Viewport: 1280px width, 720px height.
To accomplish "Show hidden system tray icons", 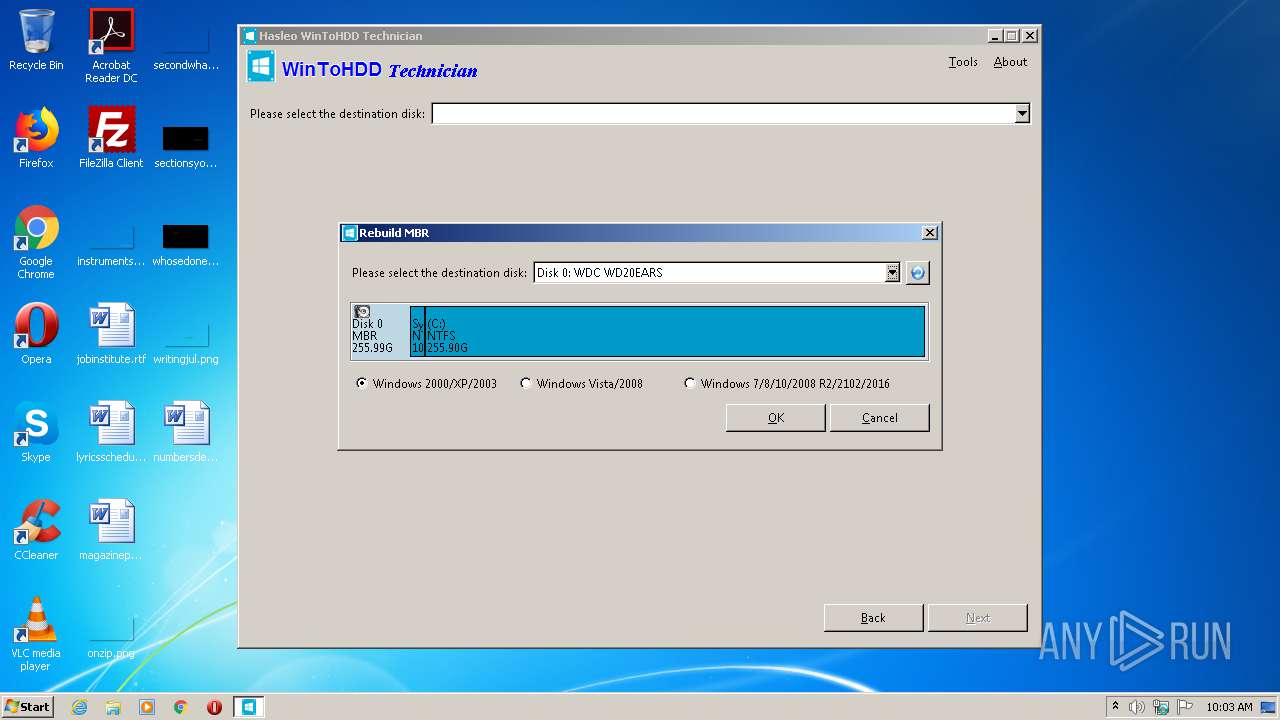I will (x=1115, y=707).
